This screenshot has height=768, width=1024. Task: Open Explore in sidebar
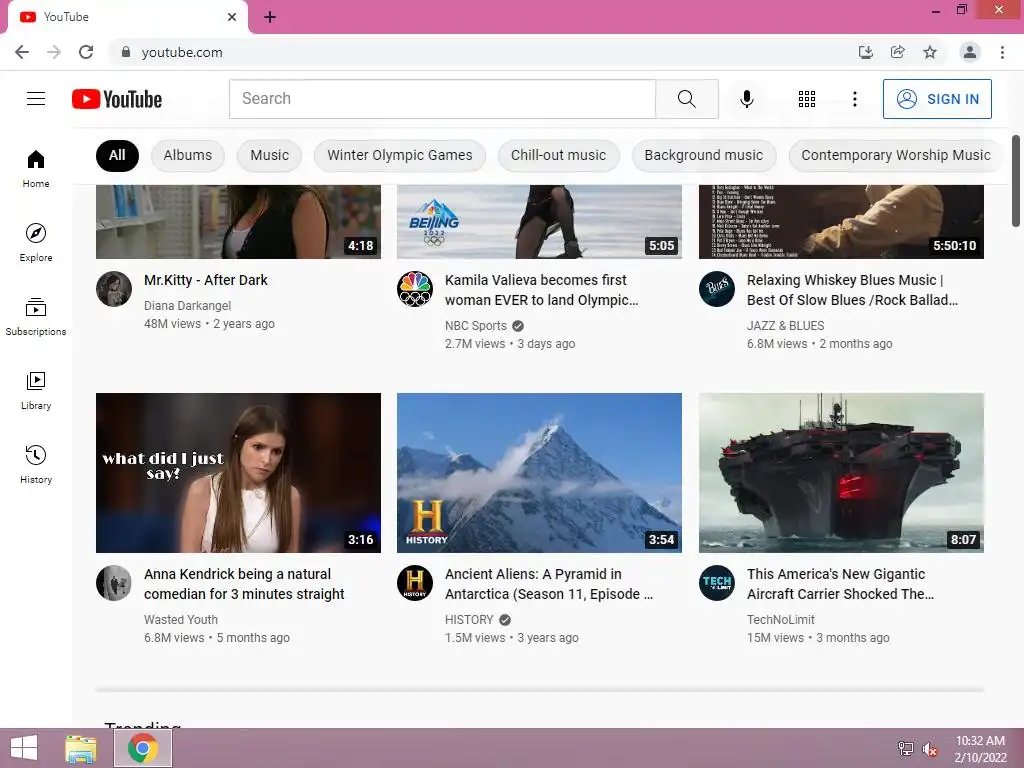tap(36, 242)
